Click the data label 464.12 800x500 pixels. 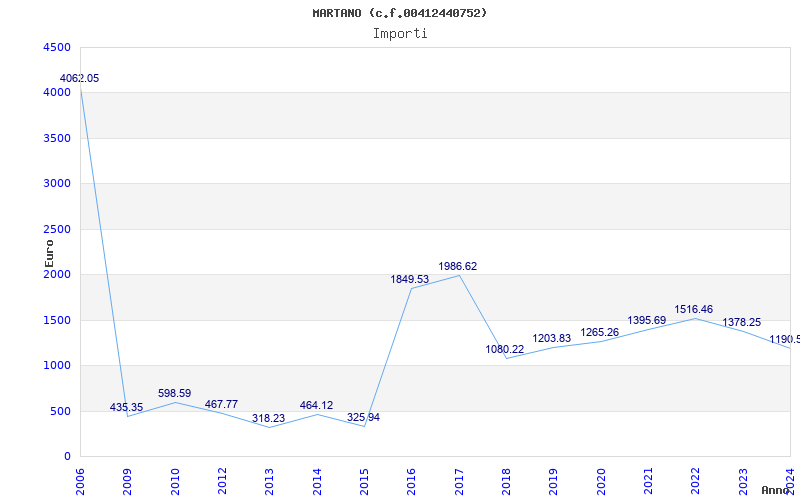[316, 406]
